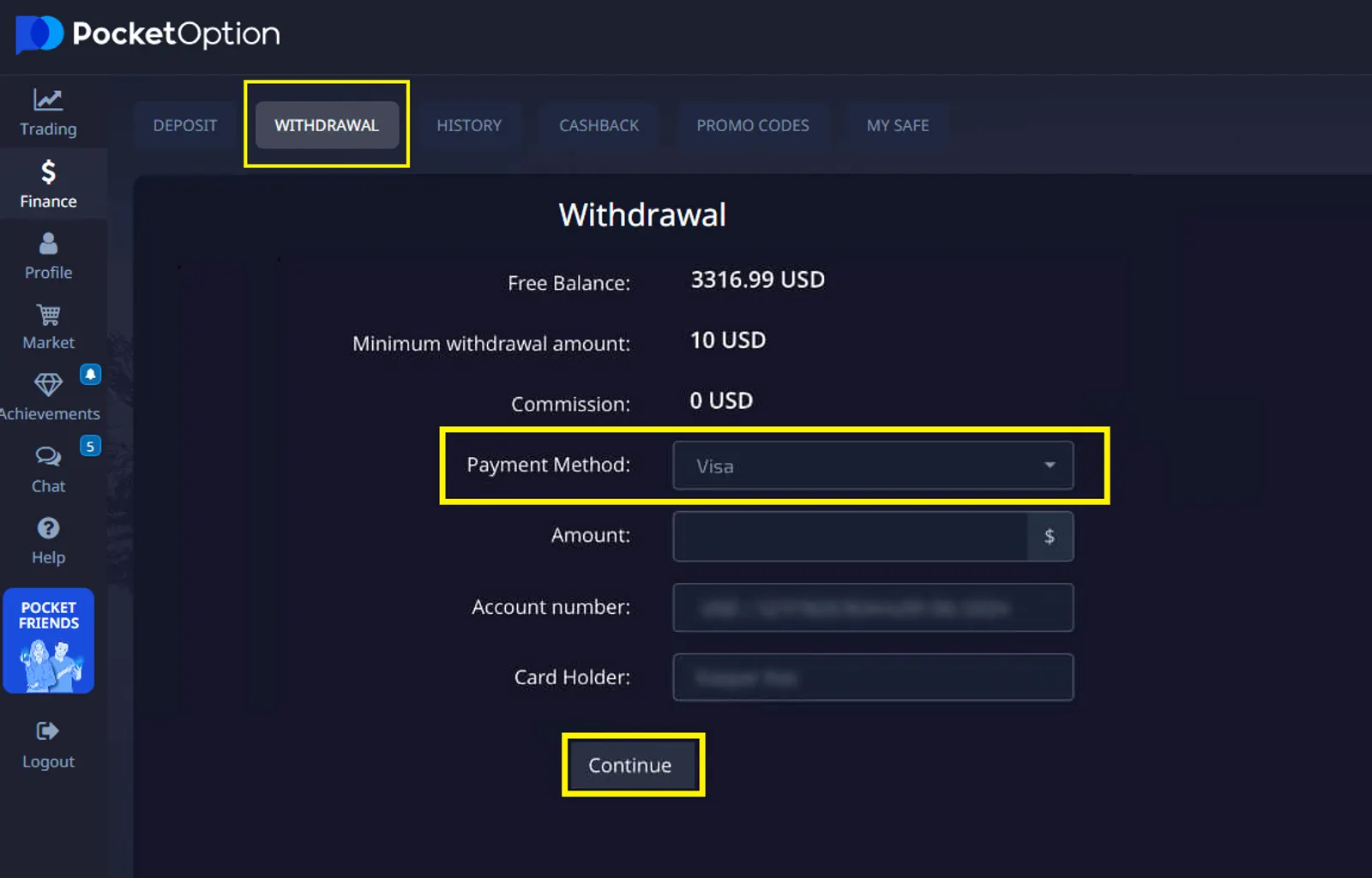Click the Finance dollar icon
1372x878 pixels.
coord(48,172)
